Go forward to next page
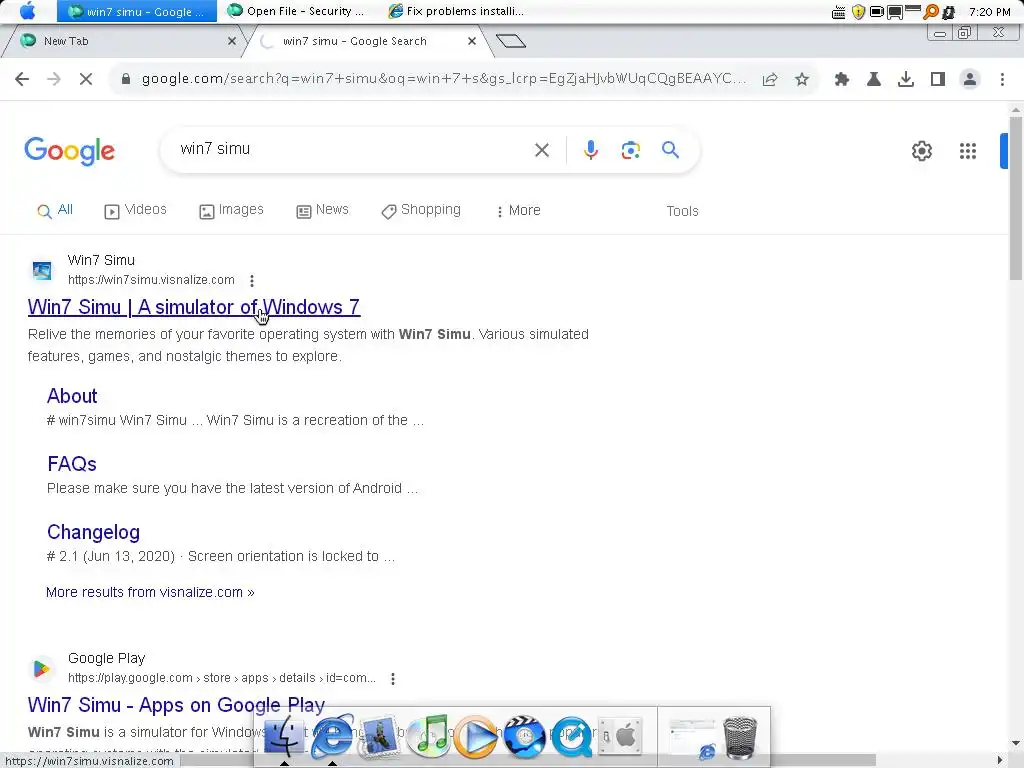Image resolution: width=1024 pixels, height=768 pixels. coord(54,79)
